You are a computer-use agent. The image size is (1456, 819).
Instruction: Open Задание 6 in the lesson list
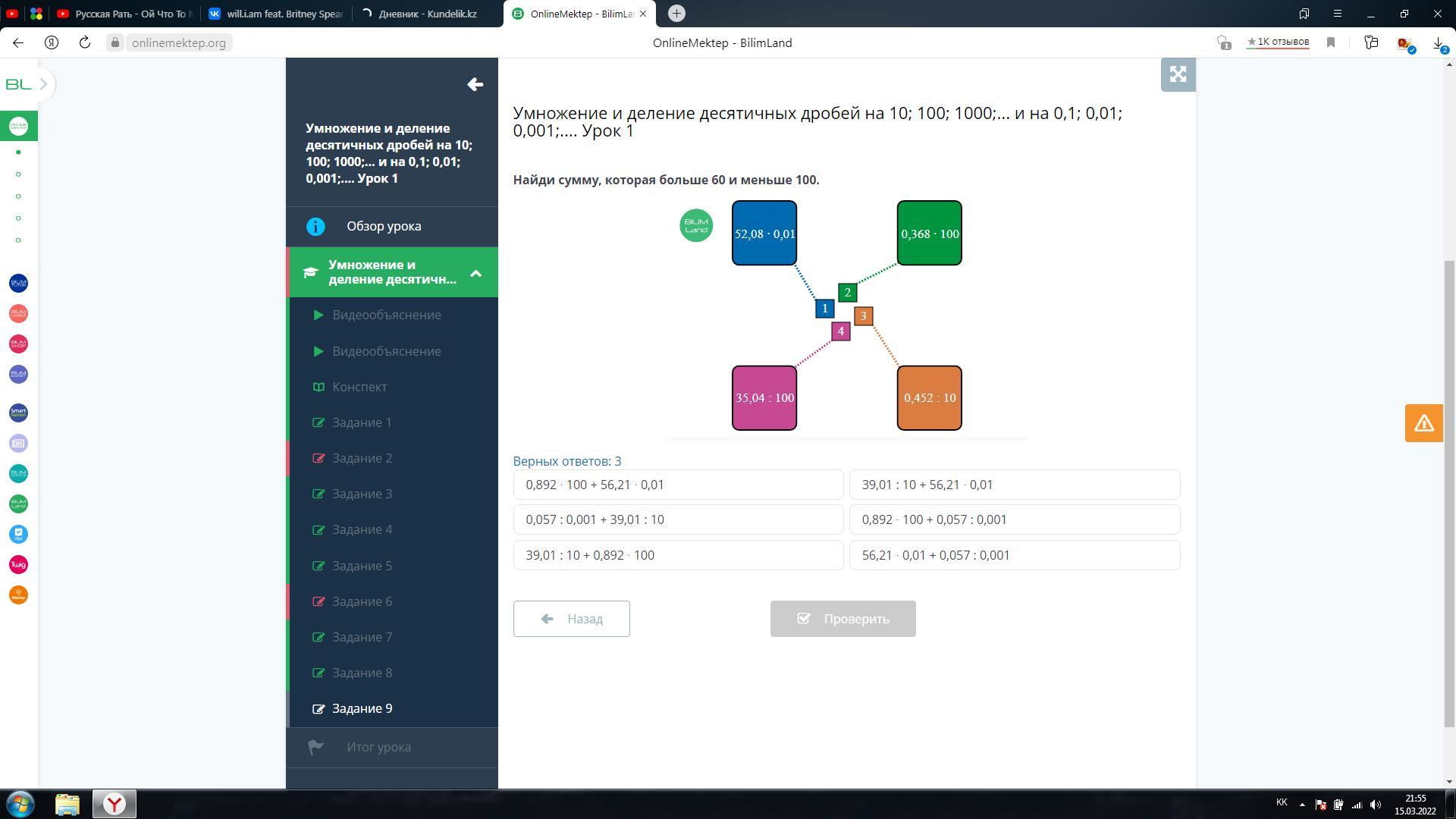coord(362,601)
